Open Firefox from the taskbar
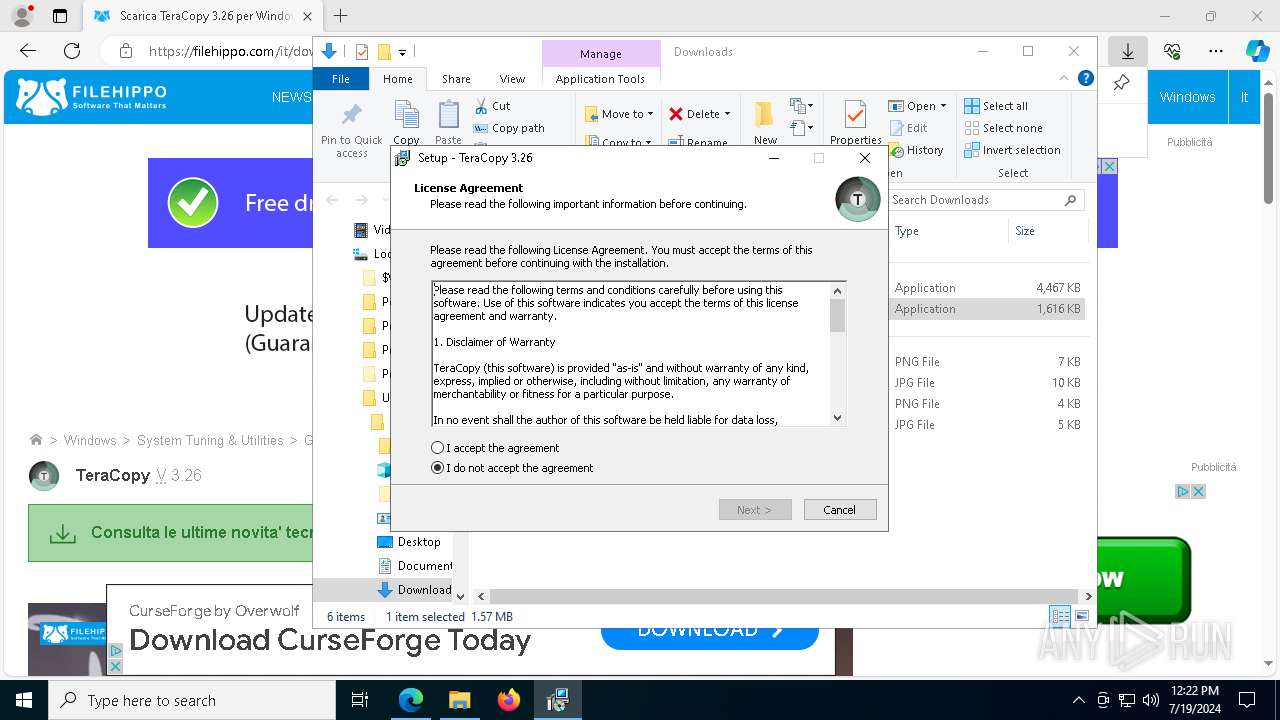The image size is (1280, 720). pos(509,700)
